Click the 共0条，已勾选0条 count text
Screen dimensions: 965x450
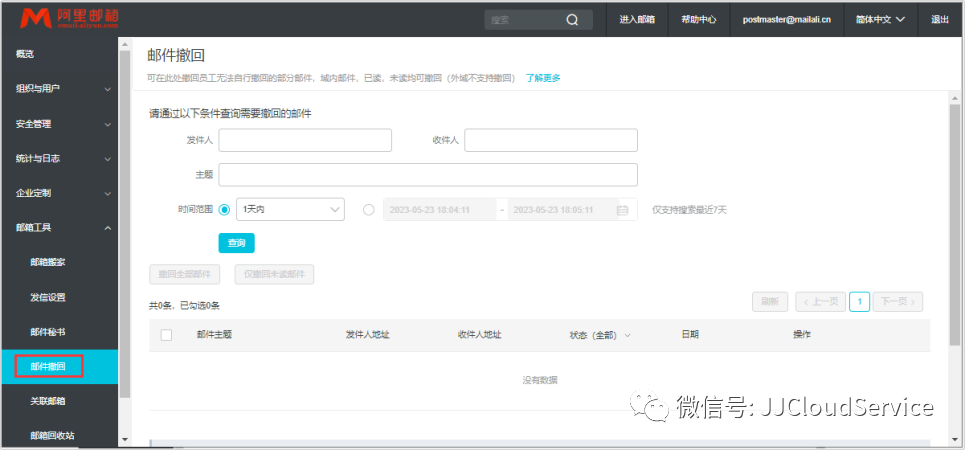(185, 305)
